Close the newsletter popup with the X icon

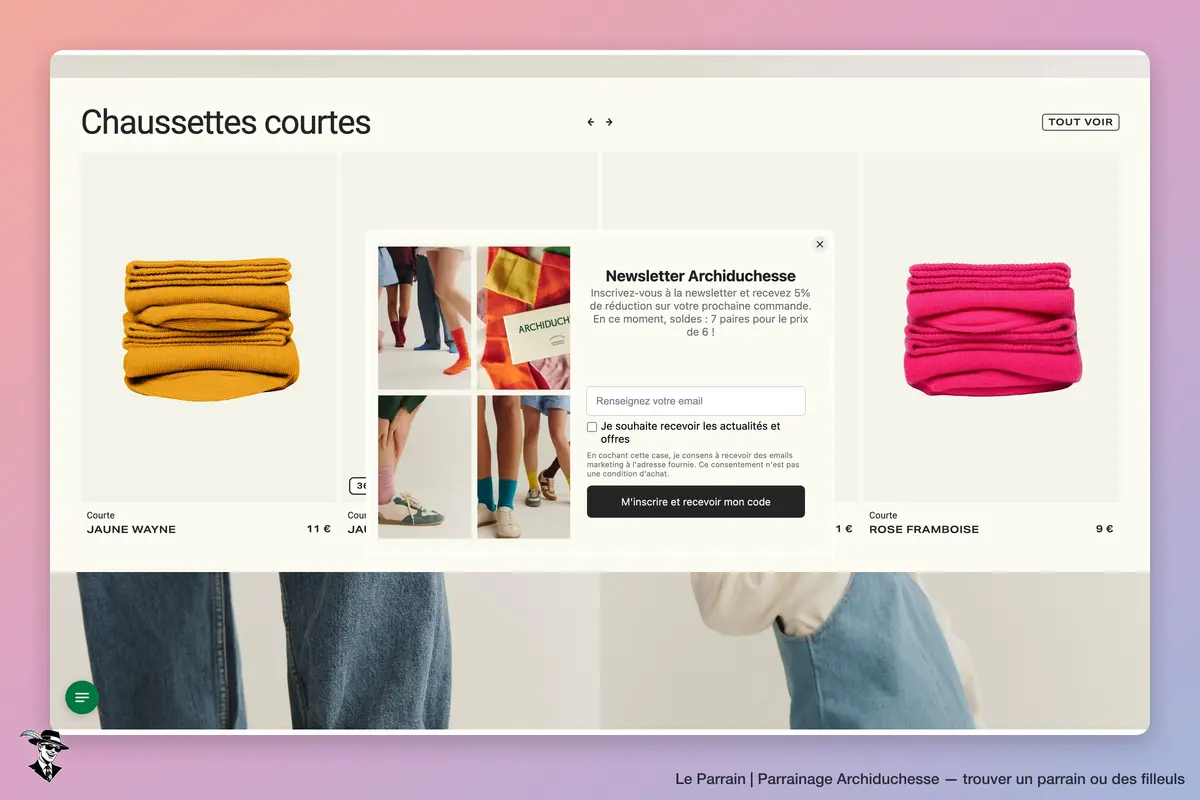pyautogui.click(x=820, y=244)
